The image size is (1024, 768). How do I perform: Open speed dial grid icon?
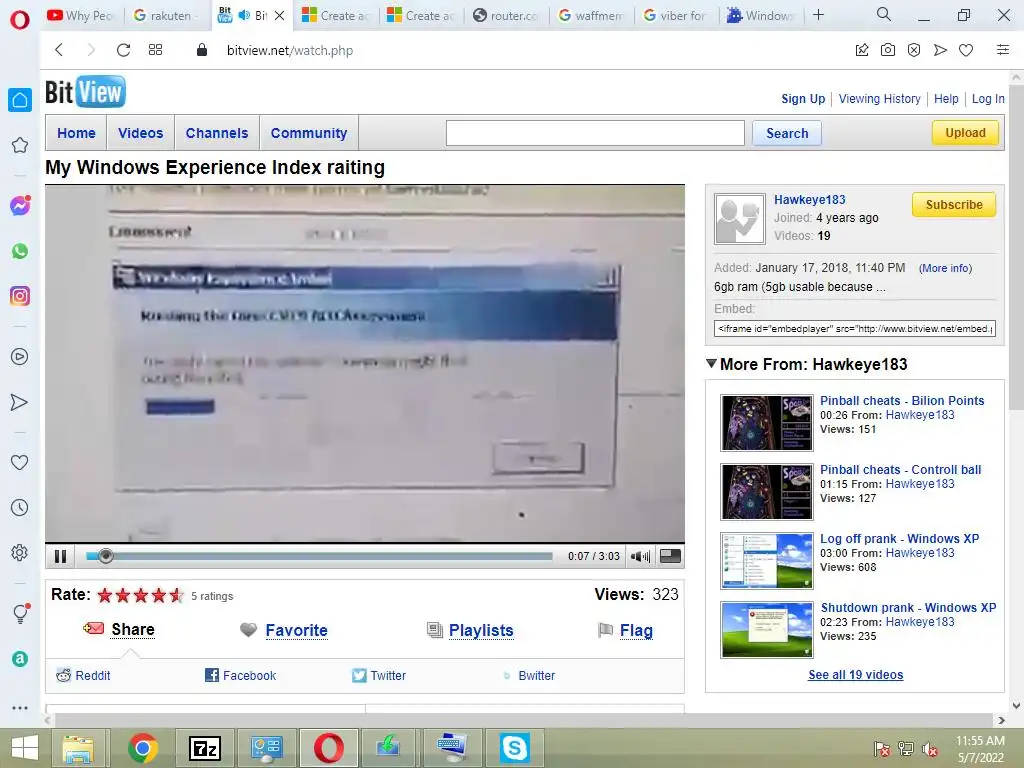click(155, 50)
